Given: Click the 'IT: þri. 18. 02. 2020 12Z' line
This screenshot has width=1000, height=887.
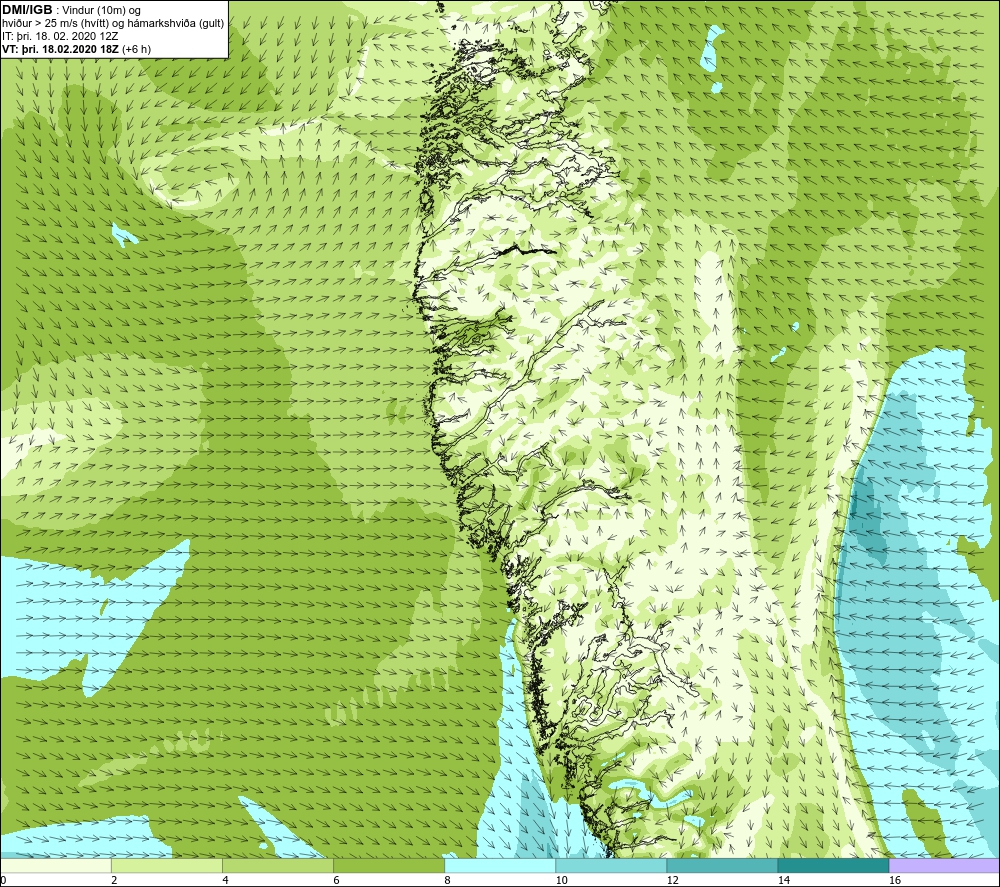Looking at the screenshot, I should pyautogui.click(x=60, y=36).
